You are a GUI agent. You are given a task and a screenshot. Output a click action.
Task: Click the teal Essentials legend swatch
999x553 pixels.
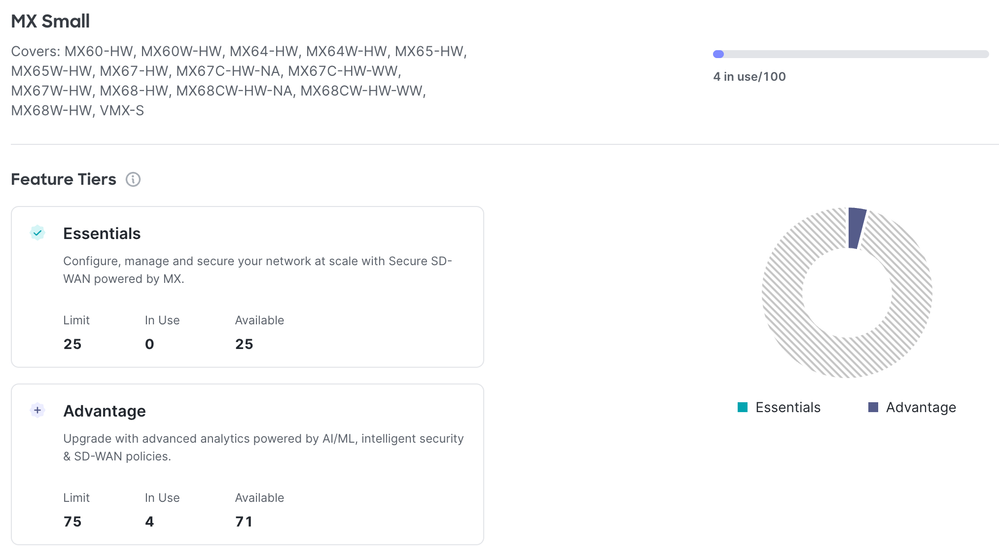pos(742,407)
